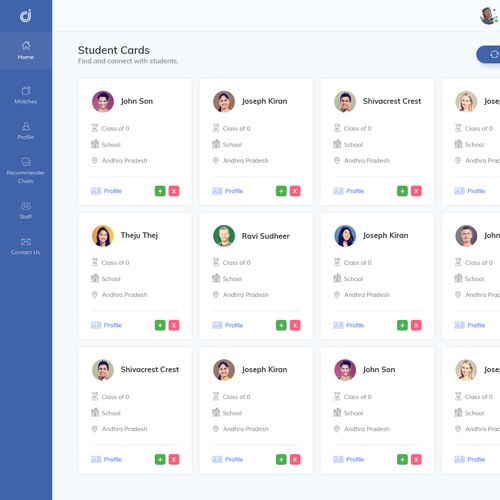
Task: Select 'Andhra Pradesh' on Ravi Sudheer's card
Action: point(246,295)
